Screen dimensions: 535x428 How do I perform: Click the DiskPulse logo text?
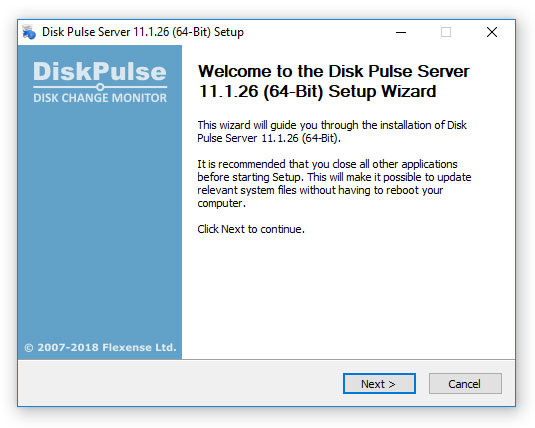(100, 71)
